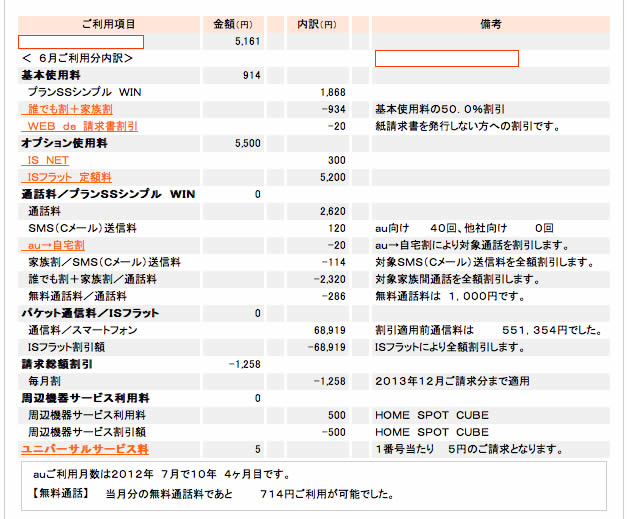Click note 割引適用前通信料は 551,354円でした。
The image size is (627, 519).
[489, 330]
